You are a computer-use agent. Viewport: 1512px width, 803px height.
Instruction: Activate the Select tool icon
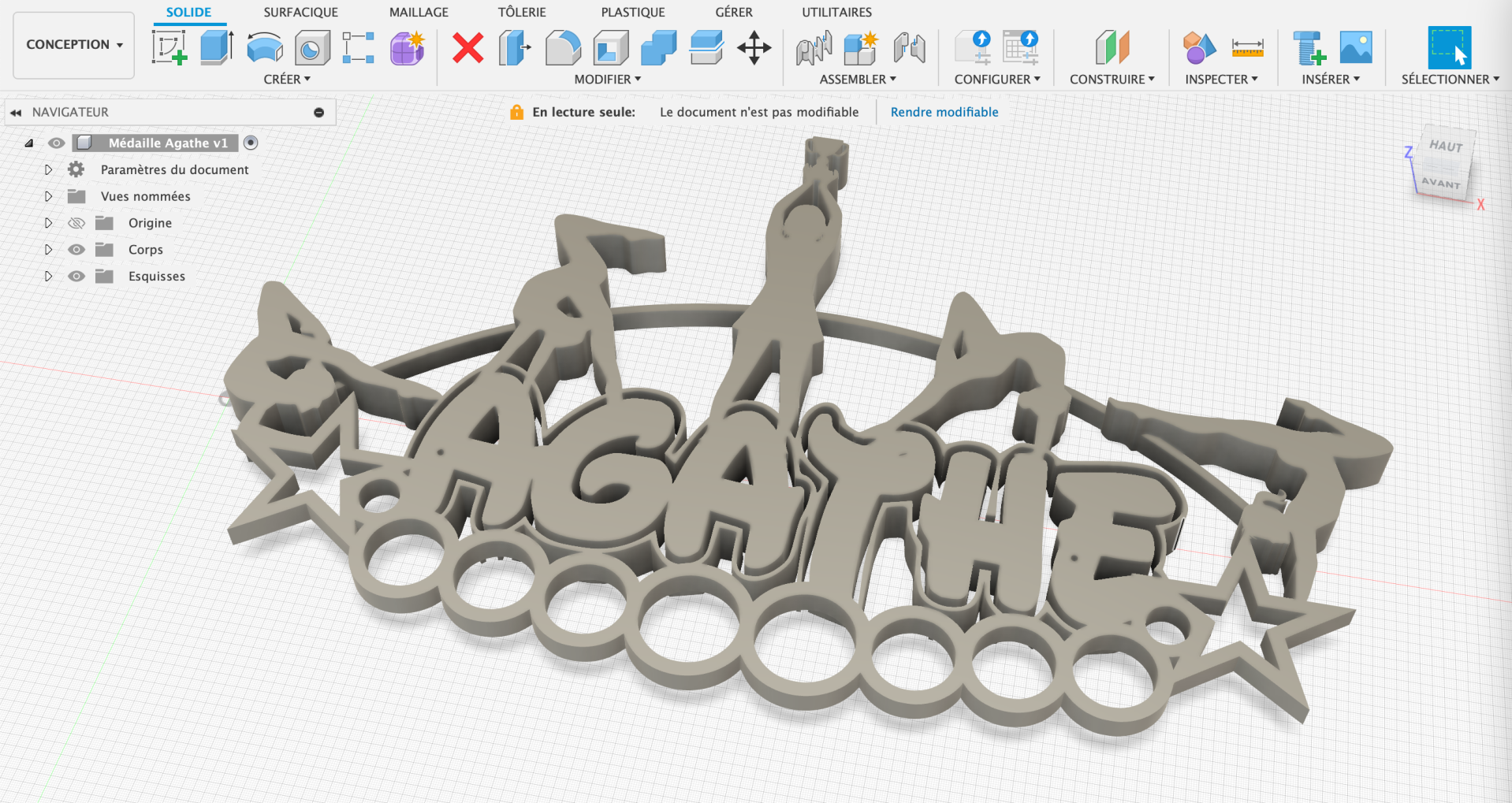tap(1450, 47)
